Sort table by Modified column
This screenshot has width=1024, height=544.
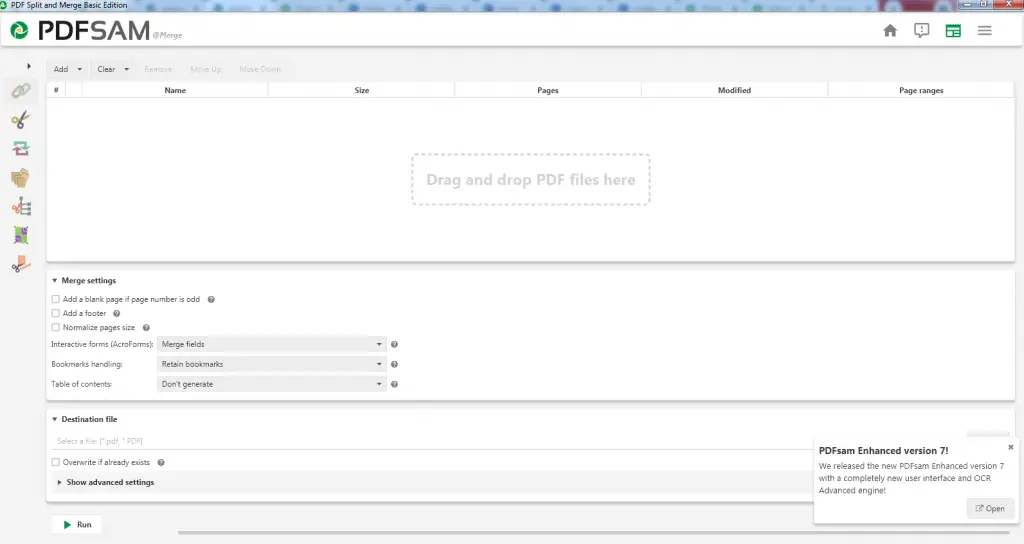(x=735, y=90)
